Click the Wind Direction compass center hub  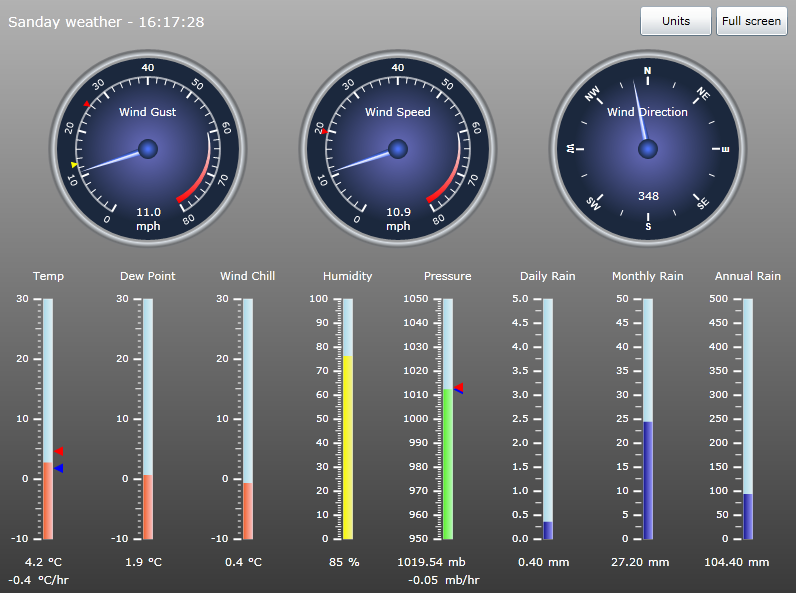[648, 149]
